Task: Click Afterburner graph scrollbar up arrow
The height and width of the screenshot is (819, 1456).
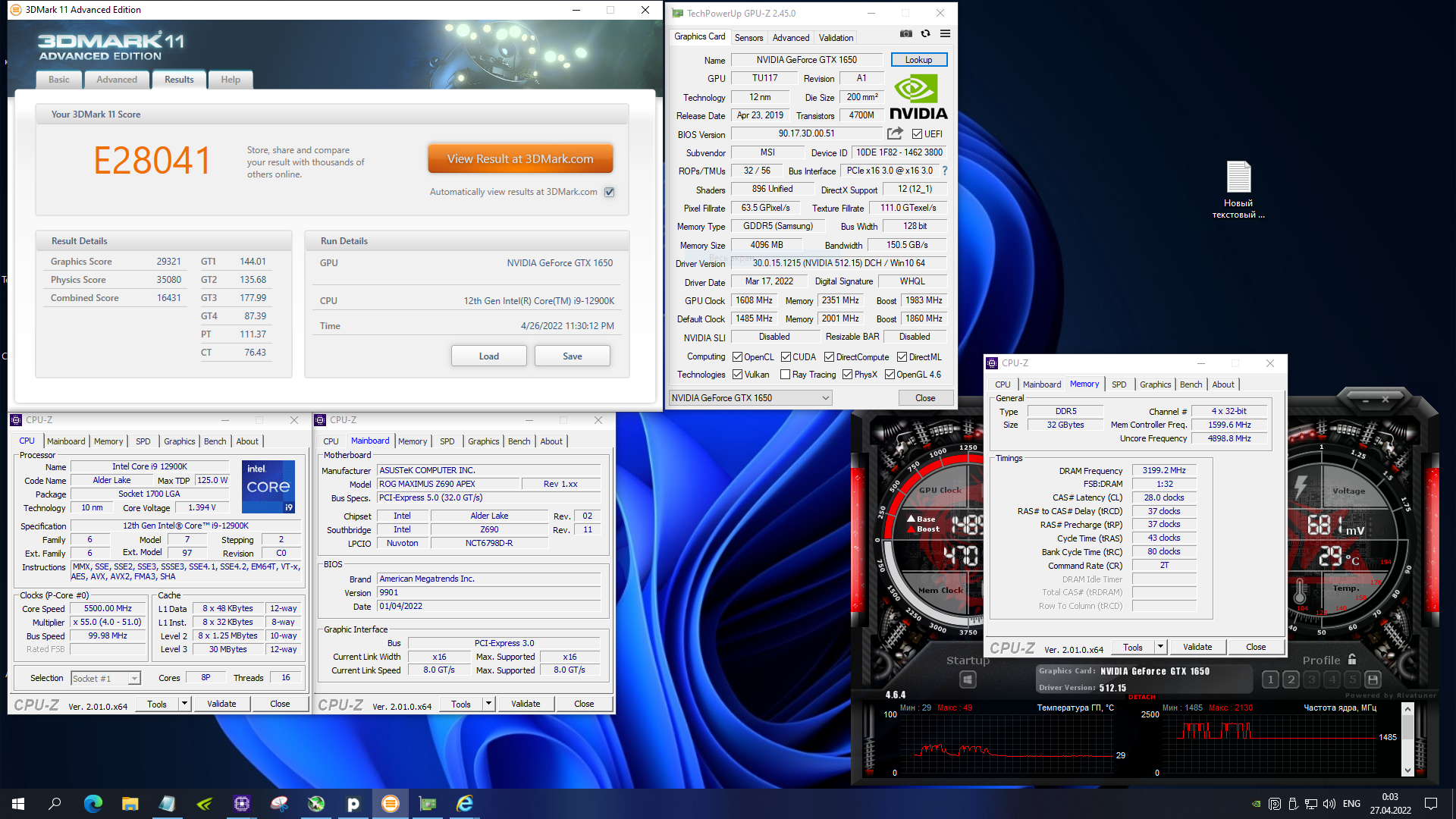Action: [1407, 710]
